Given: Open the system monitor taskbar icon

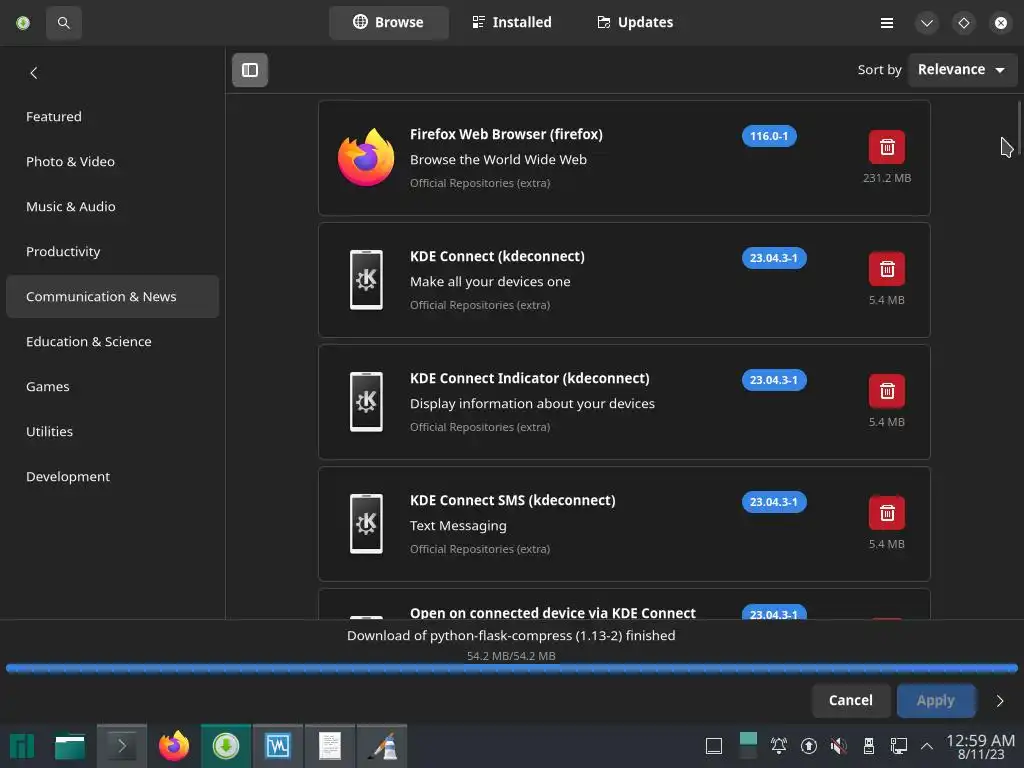Looking at the screenshot, I should click(278, 746).
